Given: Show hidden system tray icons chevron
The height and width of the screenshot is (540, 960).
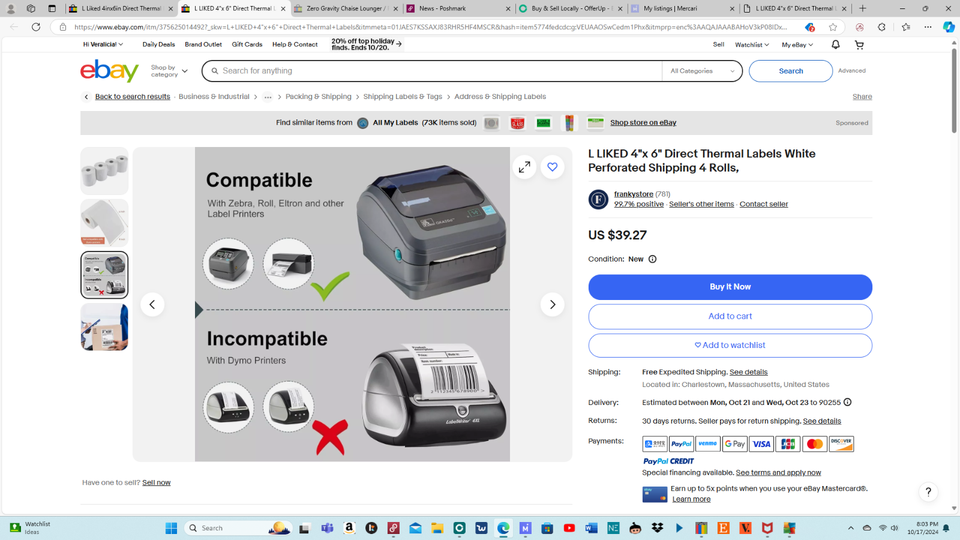Looking at the screenshot, I should [x=850, y=528].
